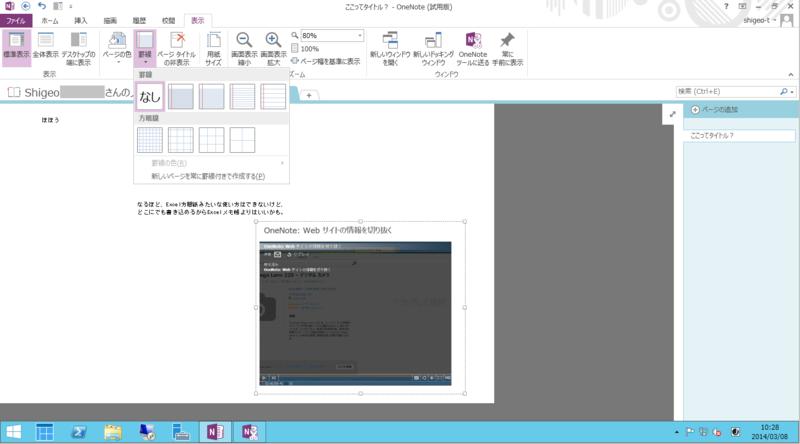Click the notebook icon beside Shigeo

pos(14,92)
